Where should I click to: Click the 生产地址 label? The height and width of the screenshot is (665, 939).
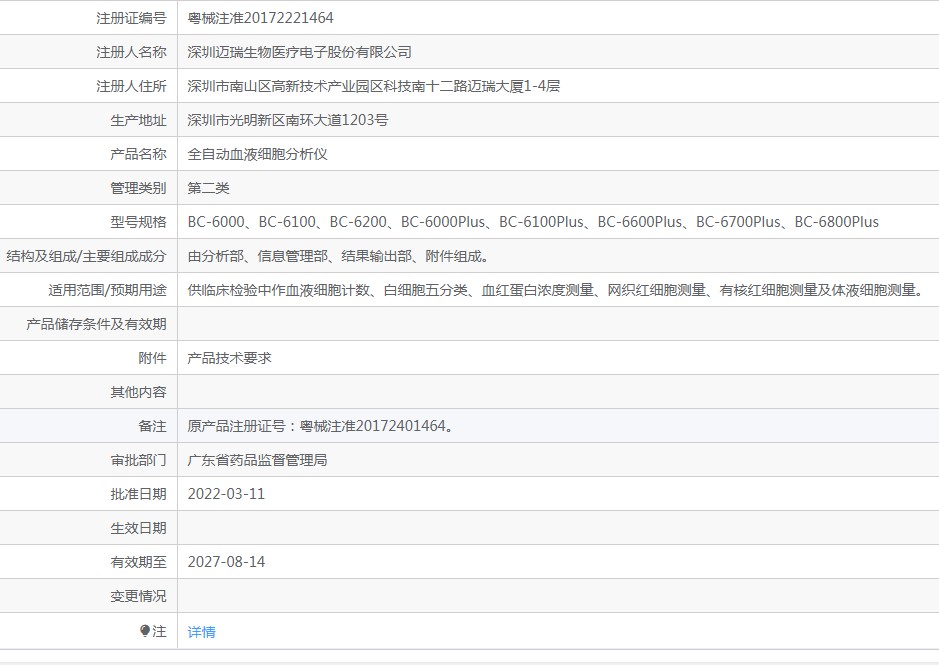(138, 120)
